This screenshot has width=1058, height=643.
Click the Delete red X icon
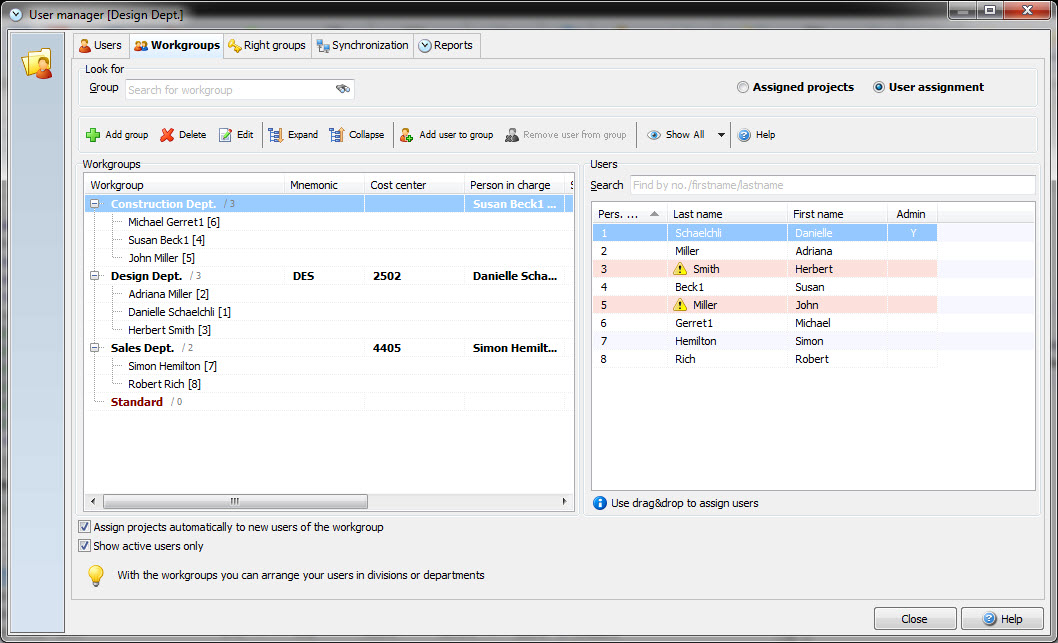coord(167,135)
